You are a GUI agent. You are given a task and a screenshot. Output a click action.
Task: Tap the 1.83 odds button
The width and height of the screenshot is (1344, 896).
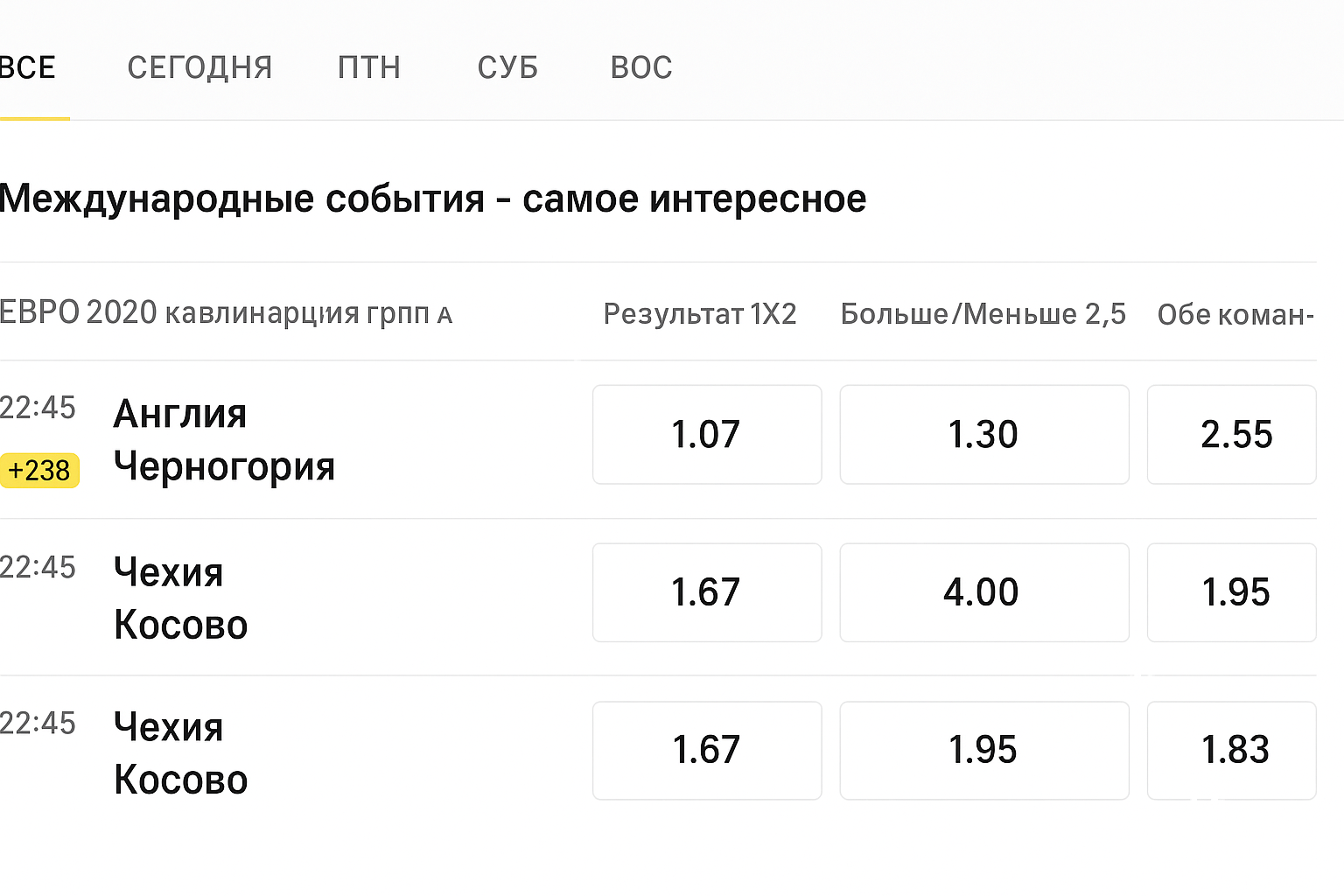click(1231, 750)
